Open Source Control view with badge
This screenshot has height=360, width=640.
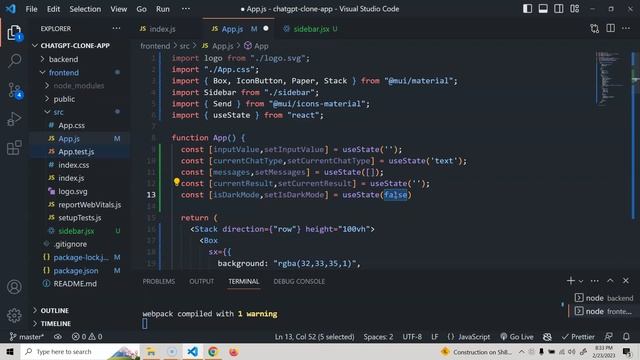(15, 90)
